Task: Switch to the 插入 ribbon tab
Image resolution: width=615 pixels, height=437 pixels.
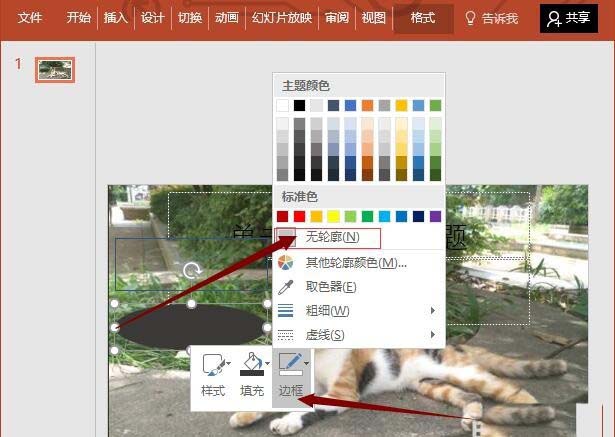Action: click(116, 18)
